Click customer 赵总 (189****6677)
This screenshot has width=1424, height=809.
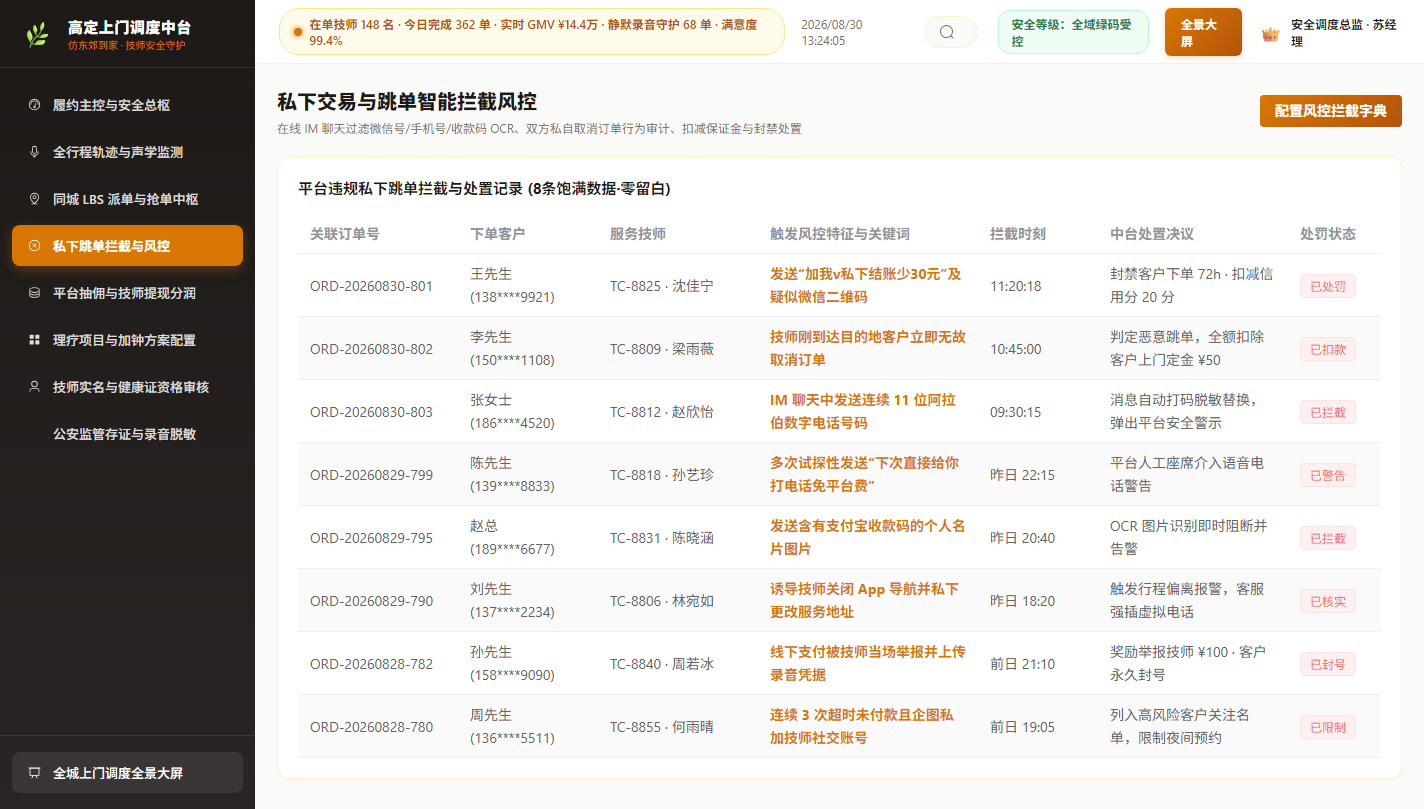[512, 537]
